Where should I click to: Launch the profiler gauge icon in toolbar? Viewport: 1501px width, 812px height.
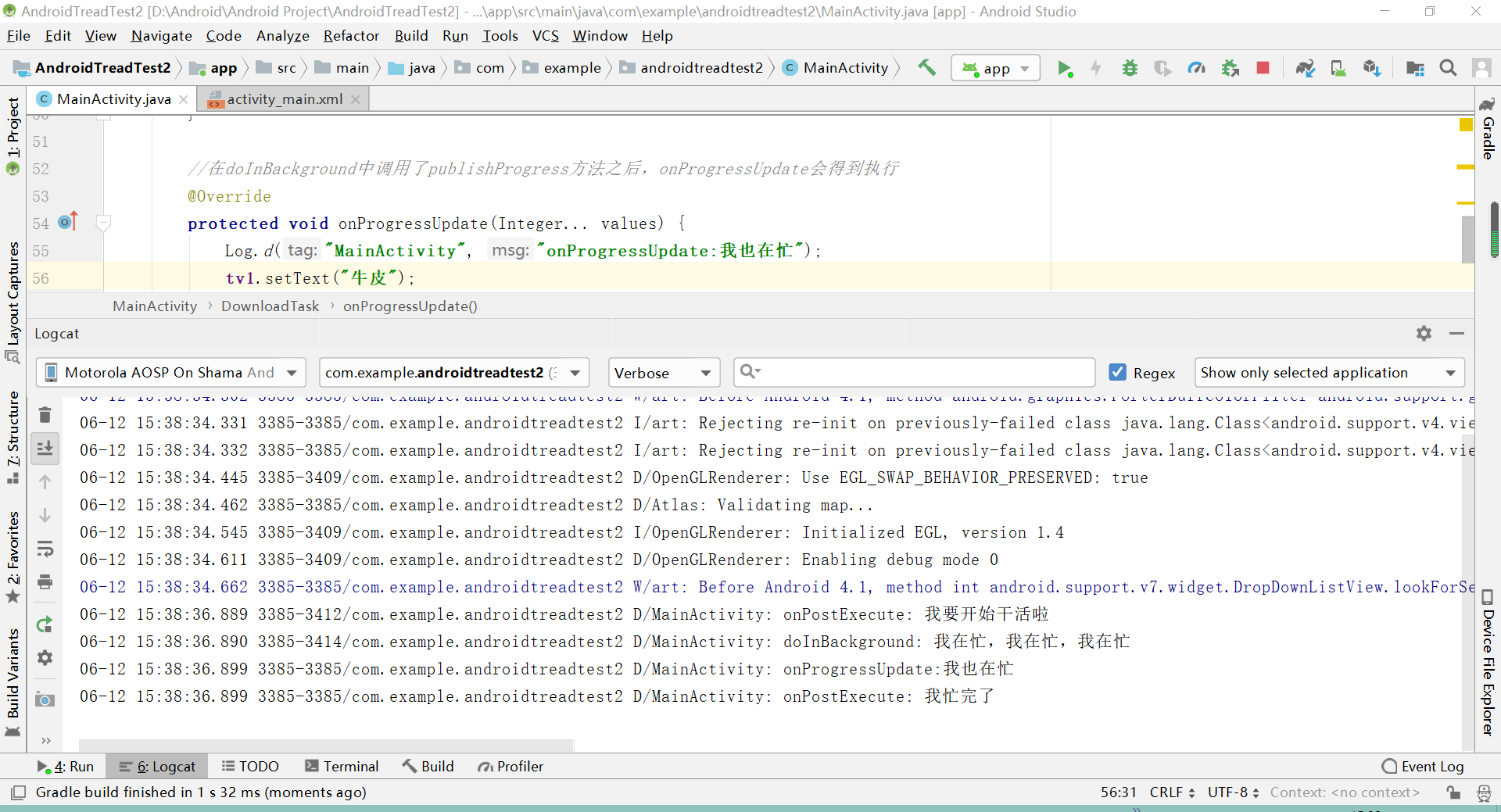click(1196, 68)
